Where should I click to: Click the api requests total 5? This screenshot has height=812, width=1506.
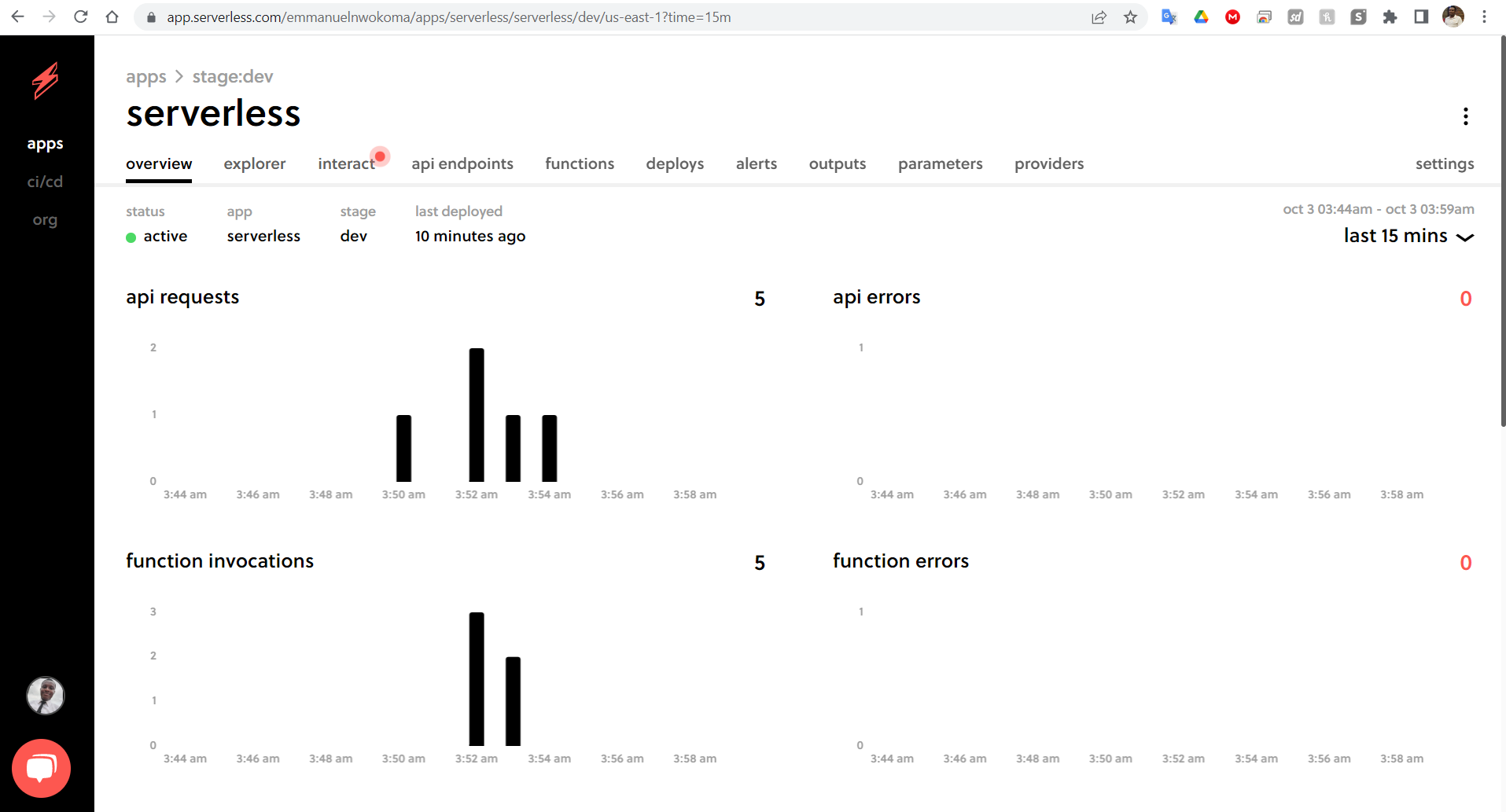click(760, 299)
